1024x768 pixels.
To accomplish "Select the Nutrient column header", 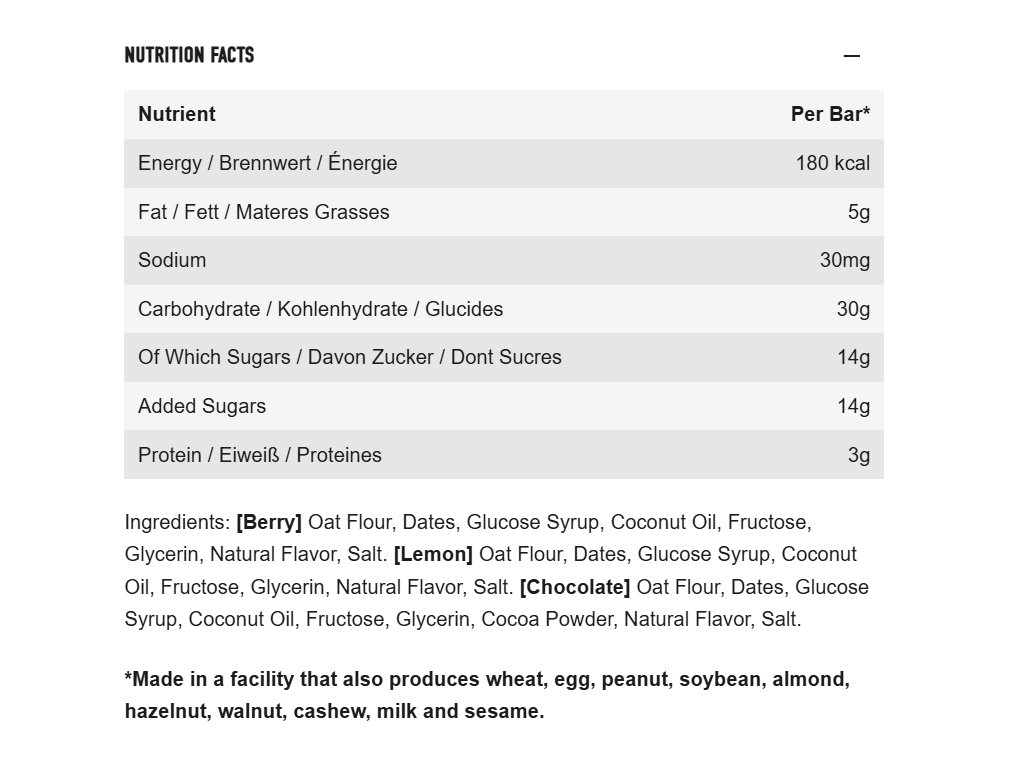I will click(177, 114).
